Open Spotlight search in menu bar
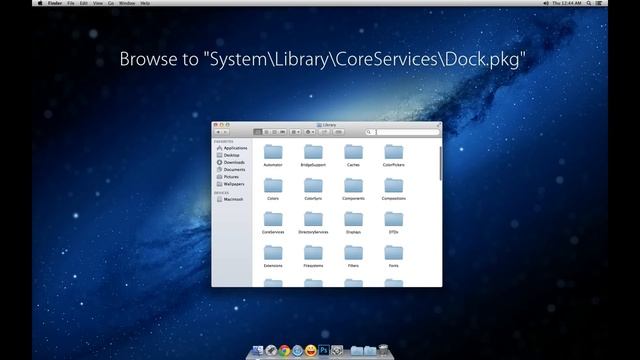 click(589, 3)
